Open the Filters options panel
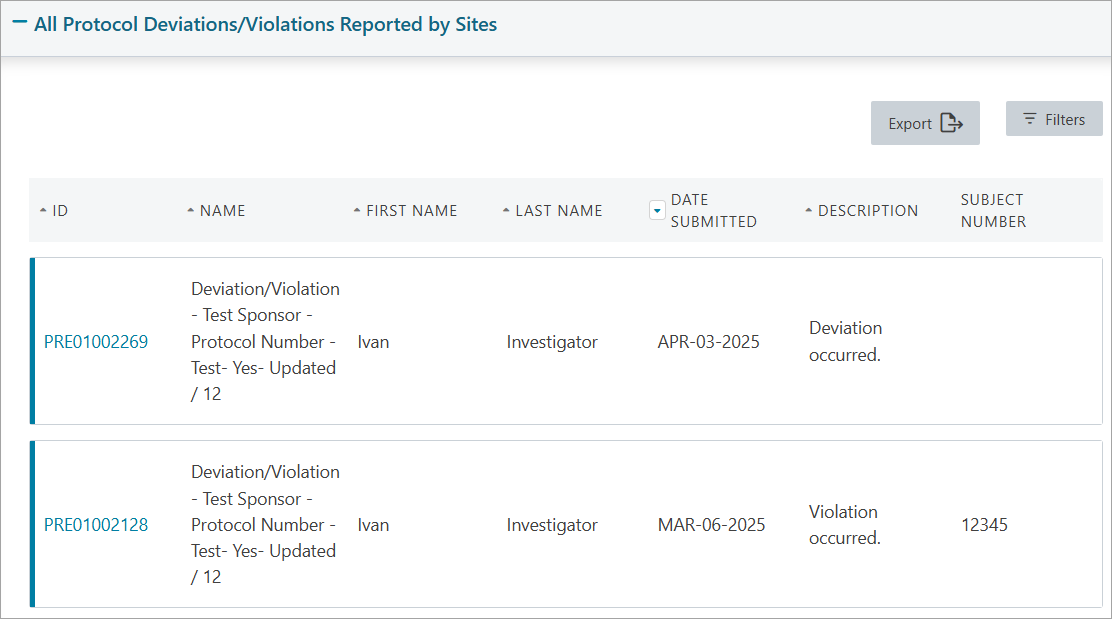The width and height of the screenshot is (1112, 619). pos(1054,118)
